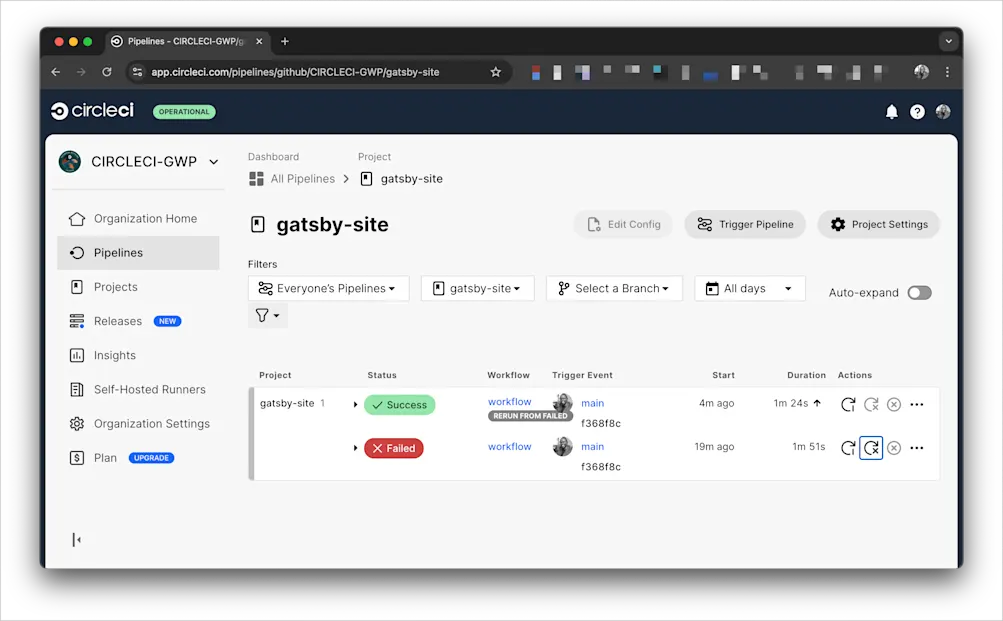Screen dimensions: 1003x621
Task: Click All Pipelines breadcrumb link
Action: pos(303,179)
